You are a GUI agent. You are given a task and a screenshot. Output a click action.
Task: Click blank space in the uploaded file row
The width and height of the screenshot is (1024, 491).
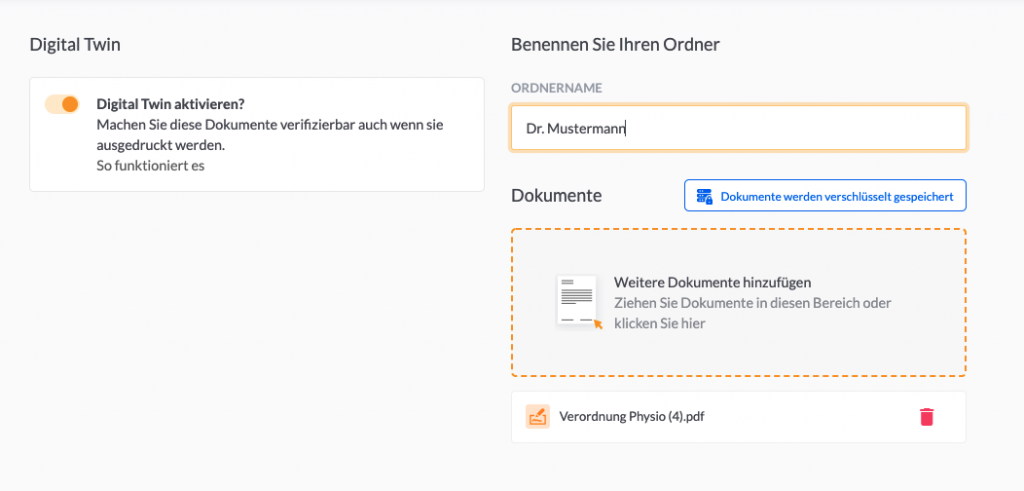tap(810, 417)
